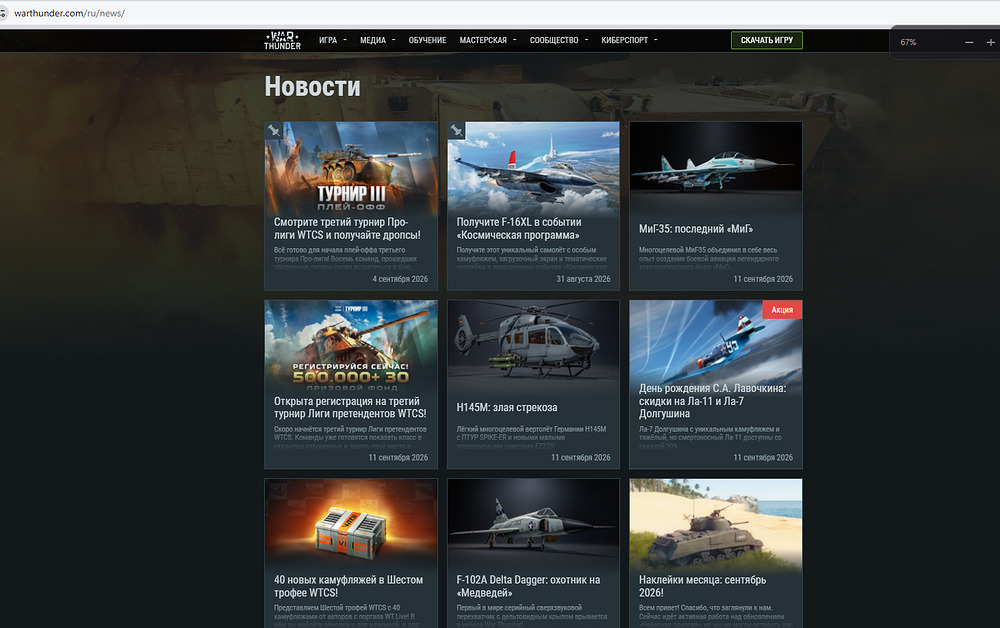Click the 67% zoom level value

908,42
